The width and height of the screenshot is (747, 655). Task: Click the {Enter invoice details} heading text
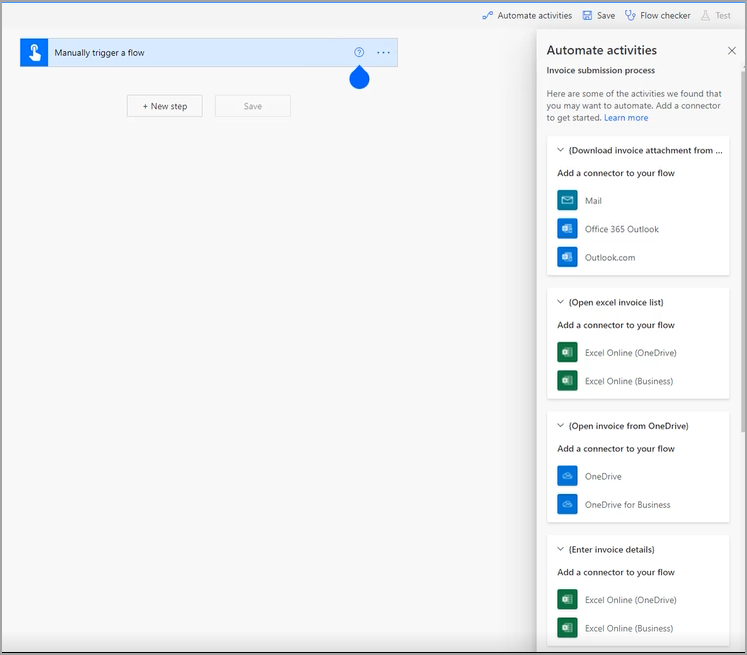point(611,550)
